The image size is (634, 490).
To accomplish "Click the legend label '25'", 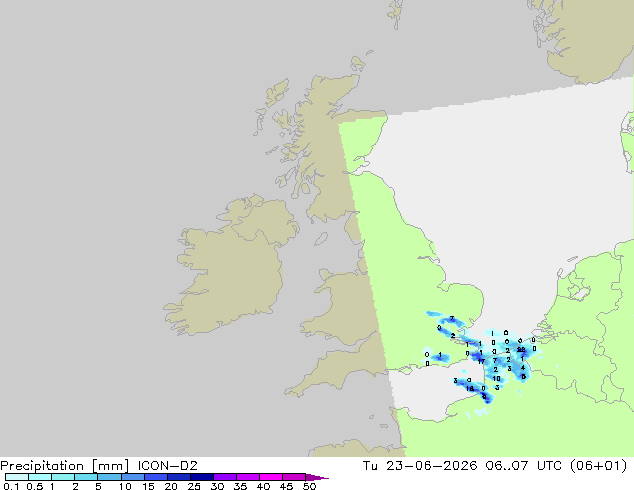I will [194, 486].
